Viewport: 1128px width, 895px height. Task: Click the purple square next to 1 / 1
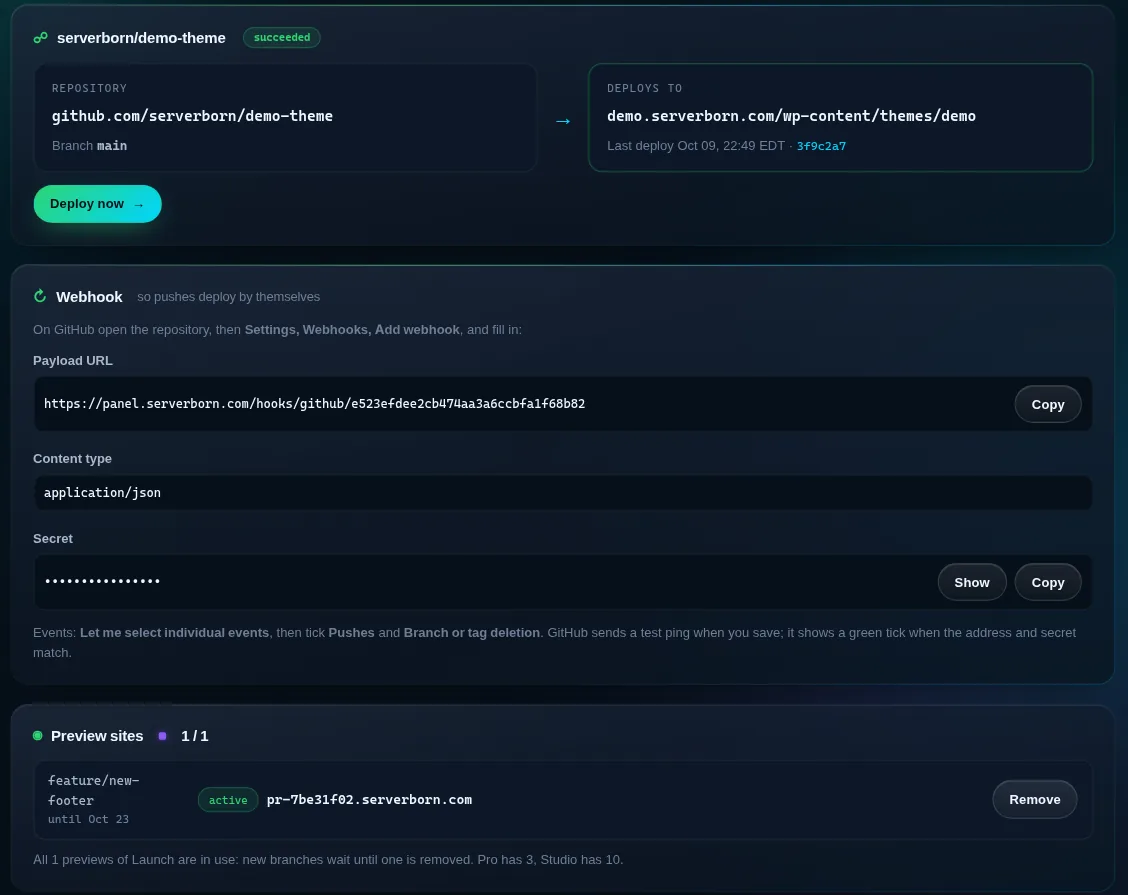163,736
